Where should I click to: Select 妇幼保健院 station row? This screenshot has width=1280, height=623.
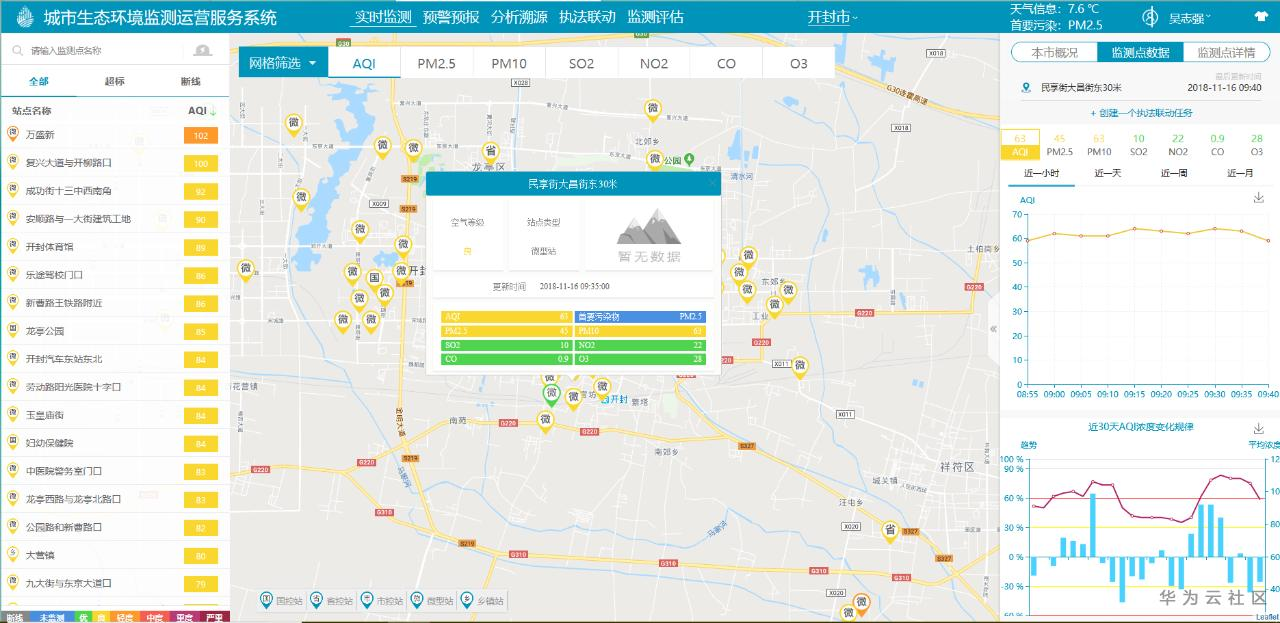(115, 443)
